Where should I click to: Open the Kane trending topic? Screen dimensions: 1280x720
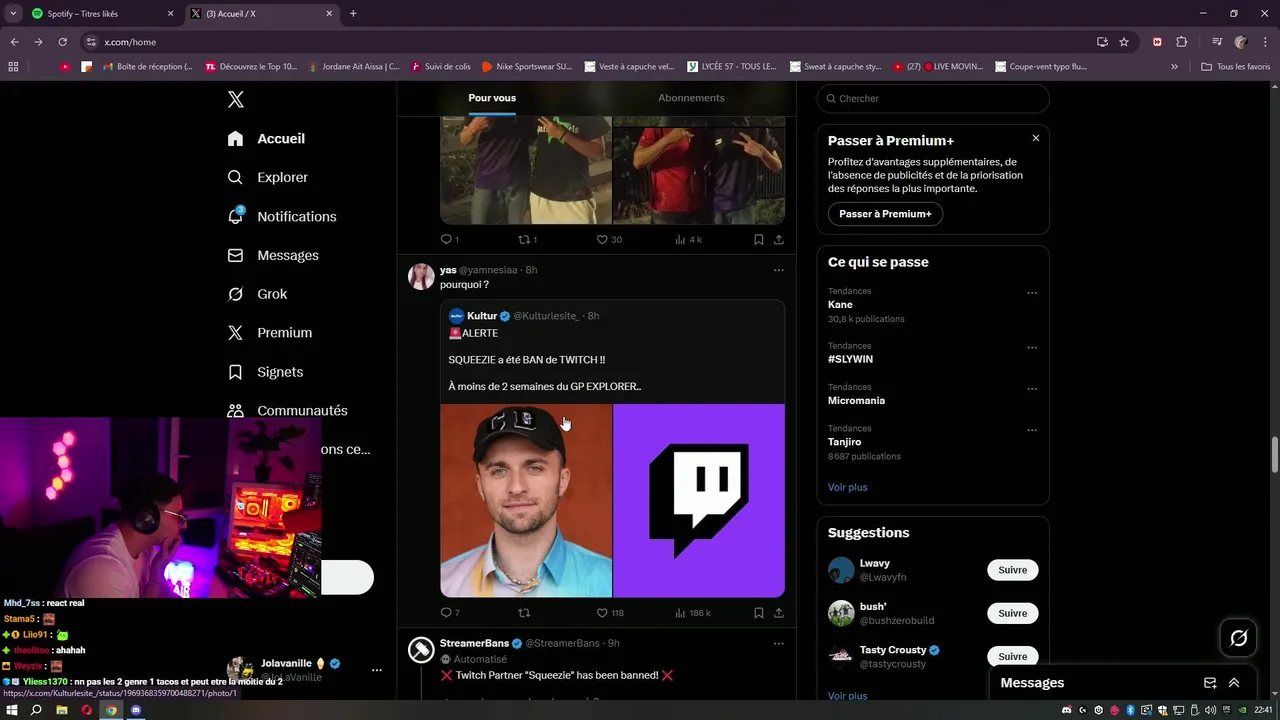tap(840, 305)
